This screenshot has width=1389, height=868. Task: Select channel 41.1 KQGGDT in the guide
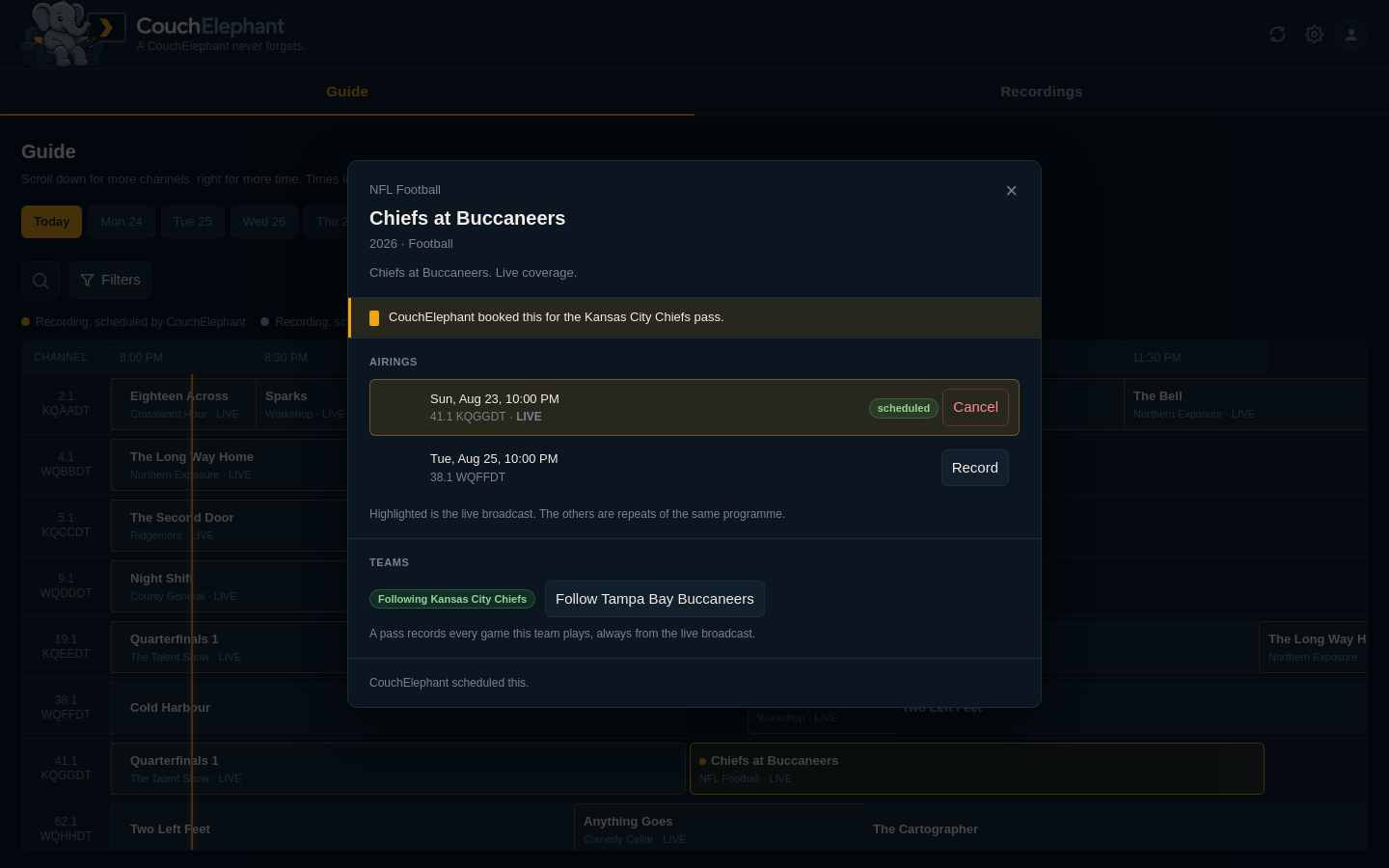[x=66, y=769]
